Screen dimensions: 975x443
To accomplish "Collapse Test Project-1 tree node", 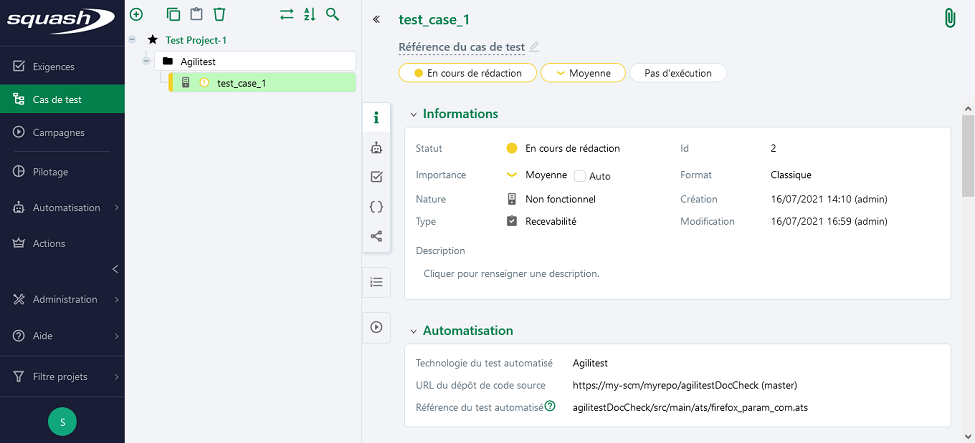I will pyautogui.click(x=133, y=40).
